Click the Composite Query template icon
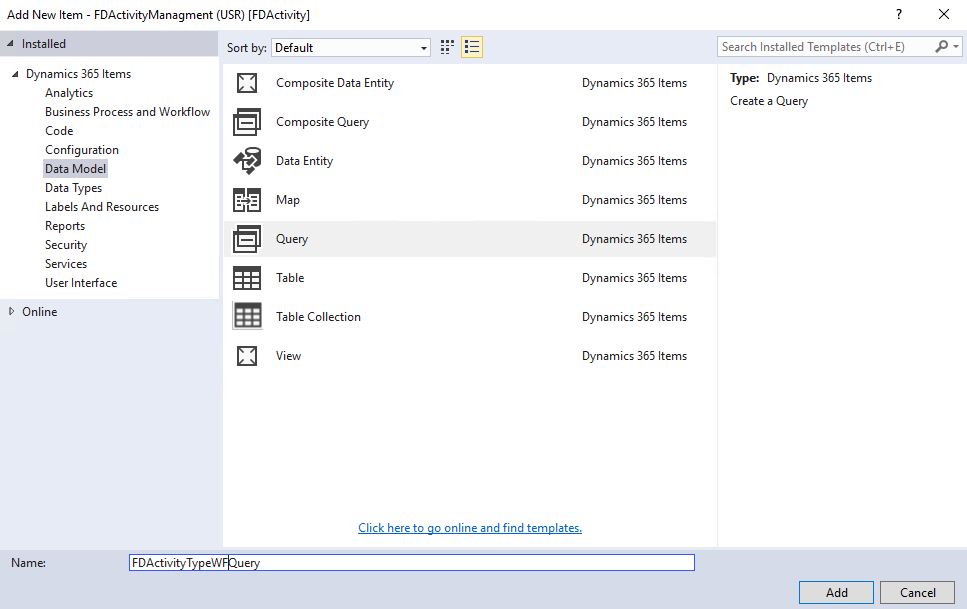967x609 pixels. 247,122
